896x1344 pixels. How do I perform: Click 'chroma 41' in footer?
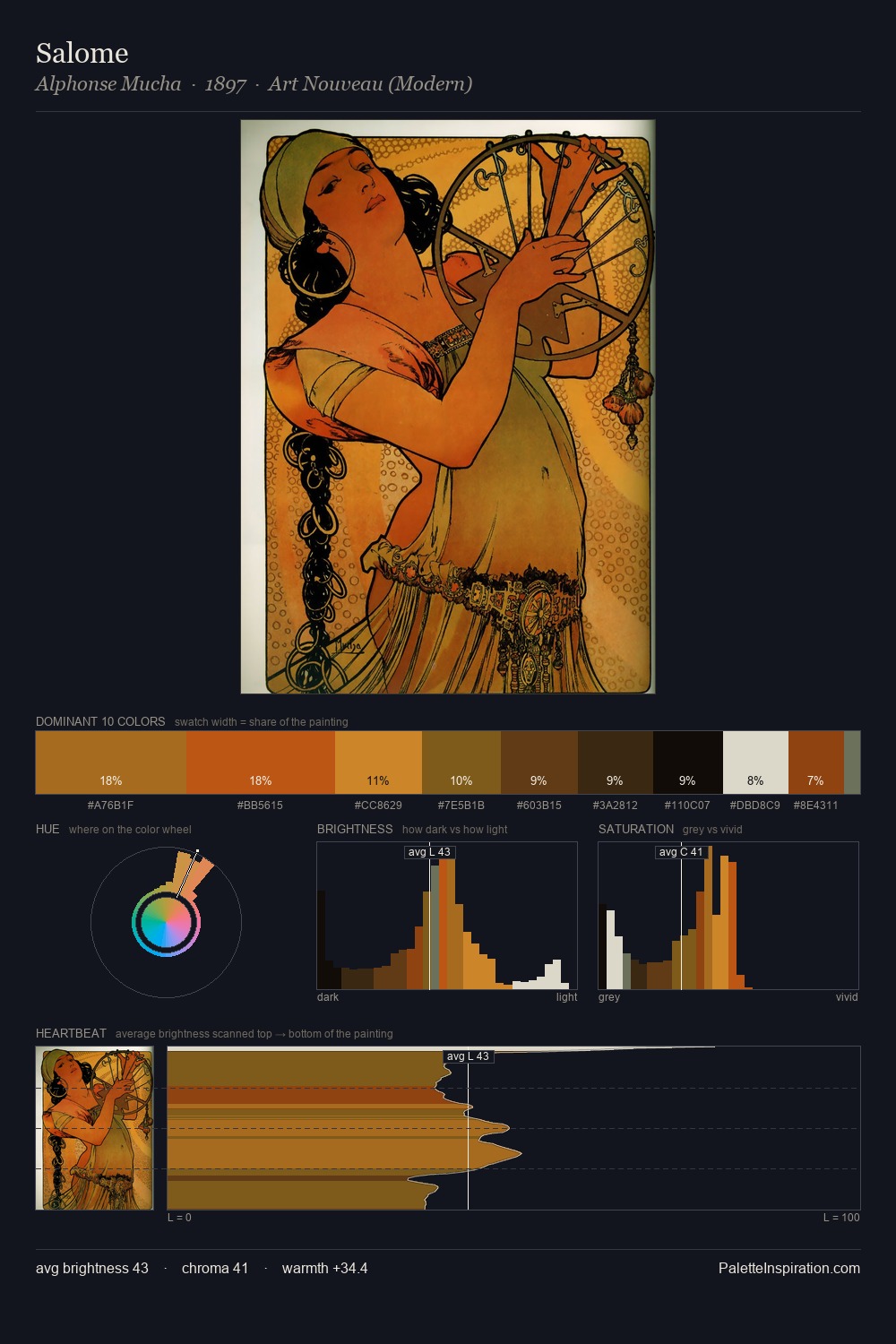coord(215,1268)
